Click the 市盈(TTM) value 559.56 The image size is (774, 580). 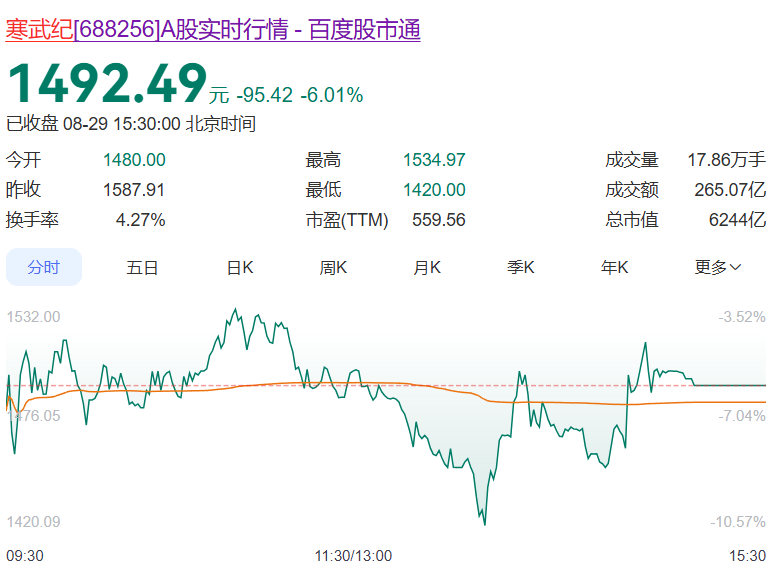pyautogui.click(x=438, y=220)
